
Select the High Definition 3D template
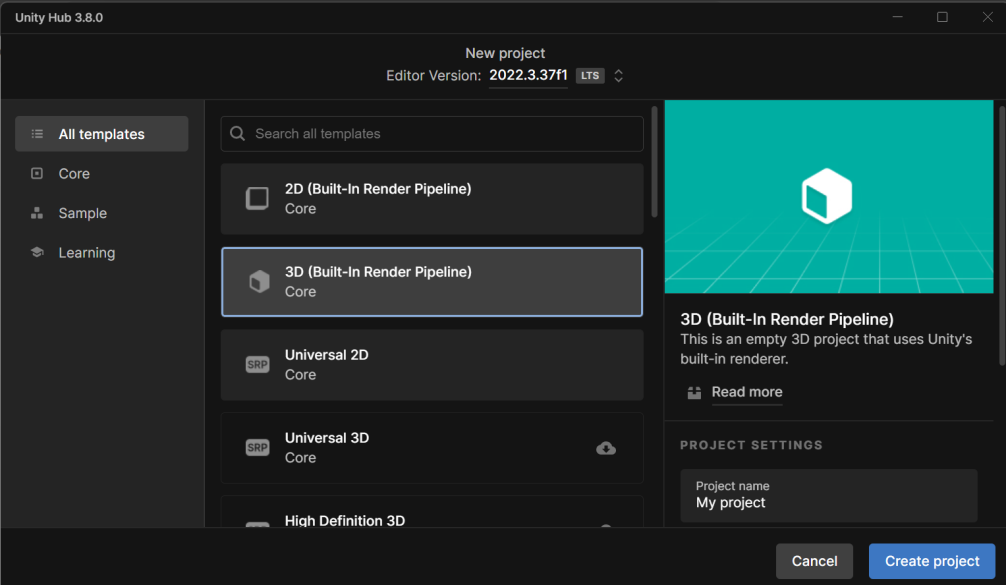(432, 512)
